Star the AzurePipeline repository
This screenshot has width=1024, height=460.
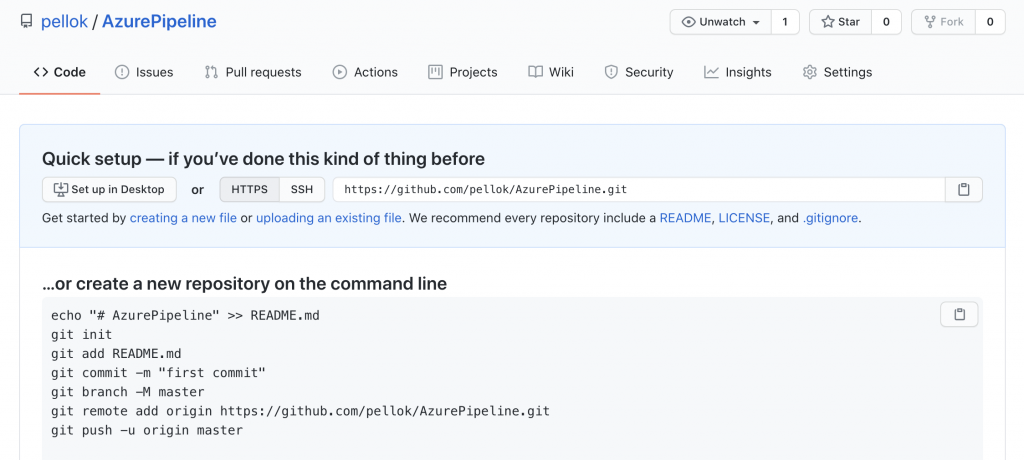point(840,22)
